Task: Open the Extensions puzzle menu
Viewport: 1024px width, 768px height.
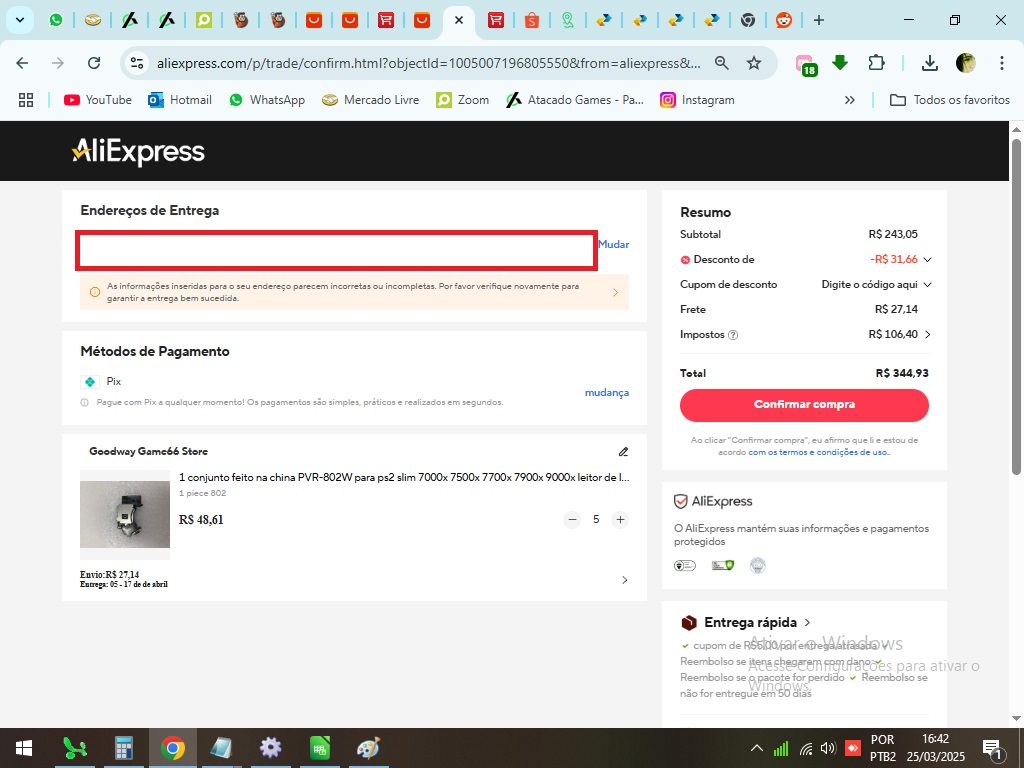Action: (876, 63)
